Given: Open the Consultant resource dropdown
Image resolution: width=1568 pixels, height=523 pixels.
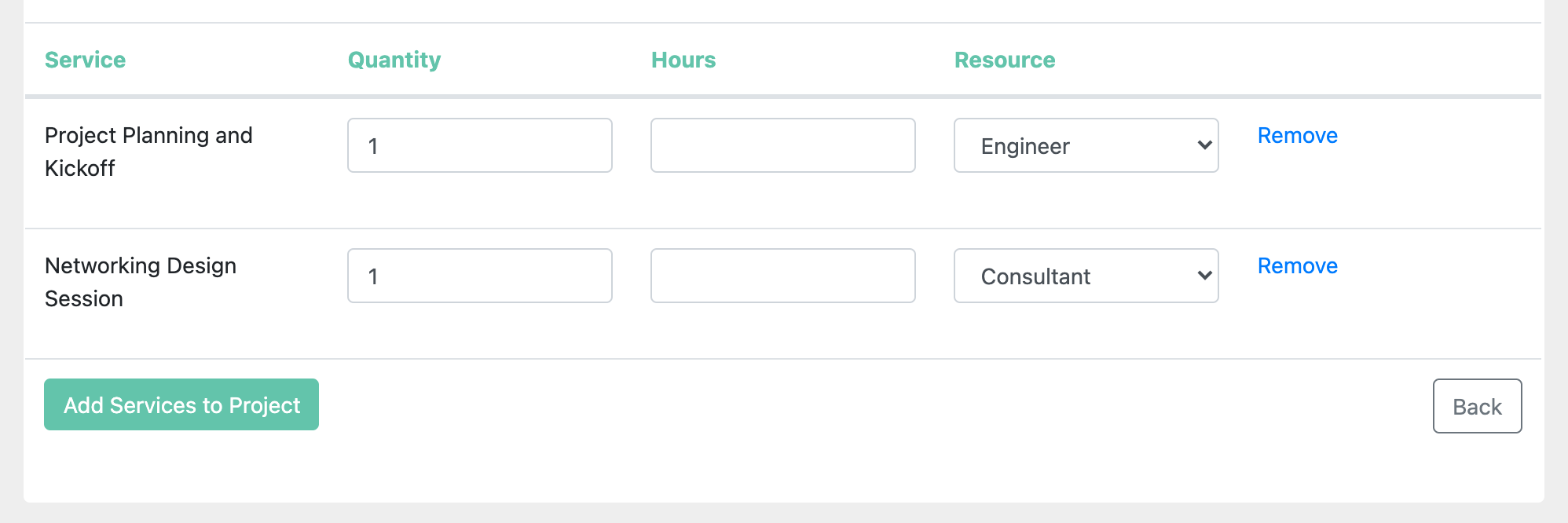Looking at the screenshot, I should (x=1086, y=276).
